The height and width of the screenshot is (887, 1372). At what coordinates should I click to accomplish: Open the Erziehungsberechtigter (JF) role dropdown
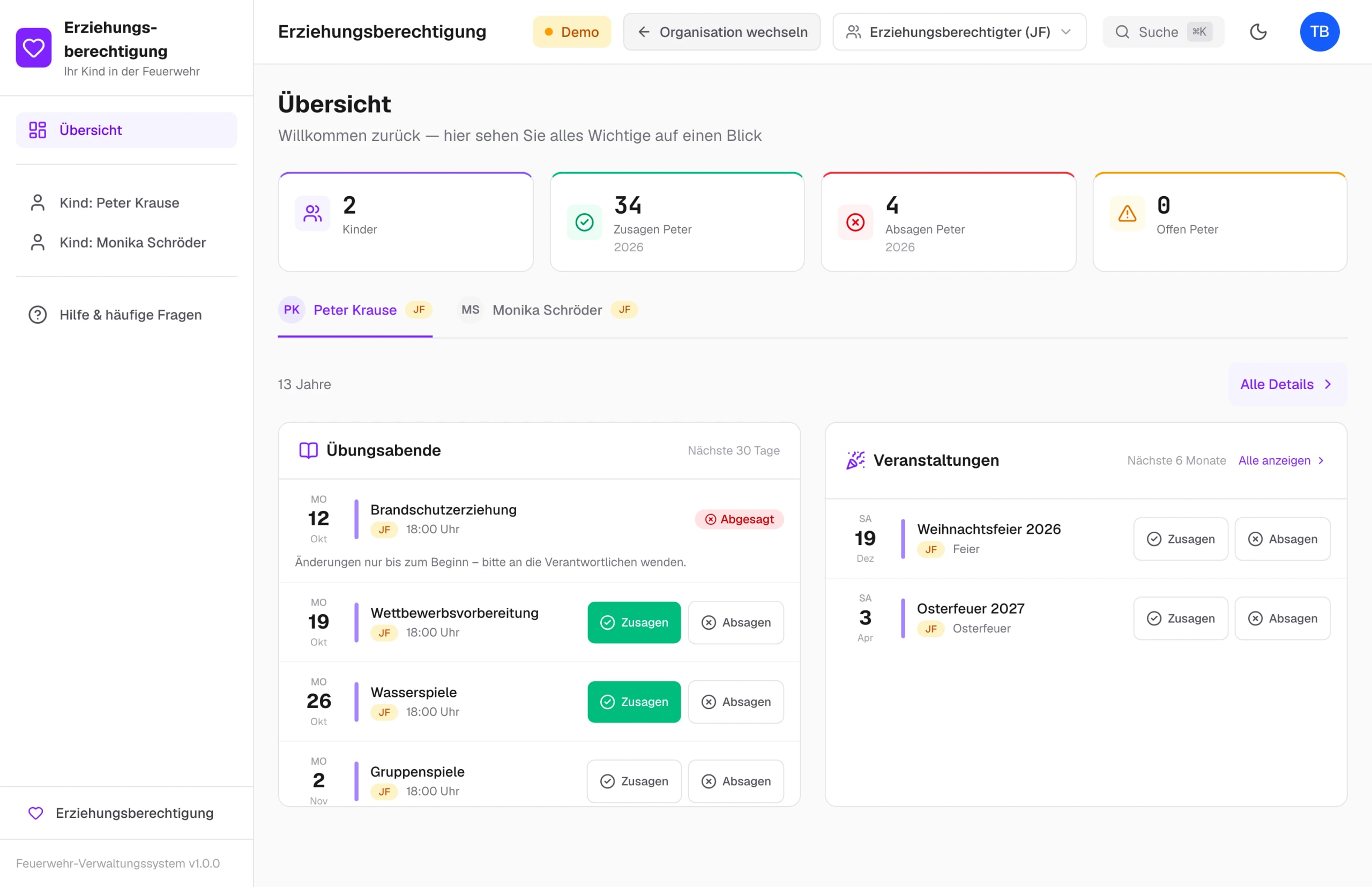[x=959, y=32]
